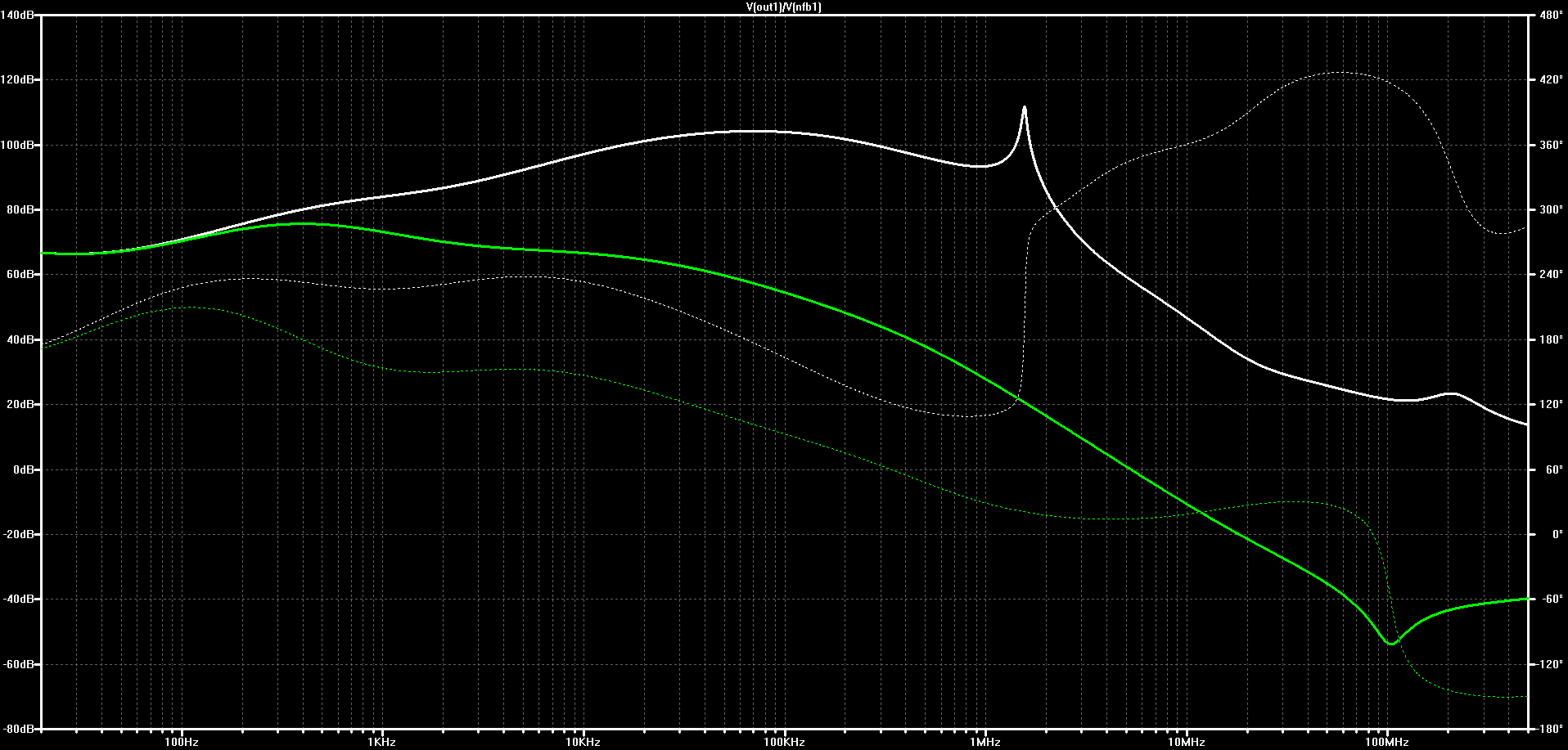This screenshot has width=1568, height=750.
Task: Click the 20dB gain axis label
Action: tap(20, 404)
